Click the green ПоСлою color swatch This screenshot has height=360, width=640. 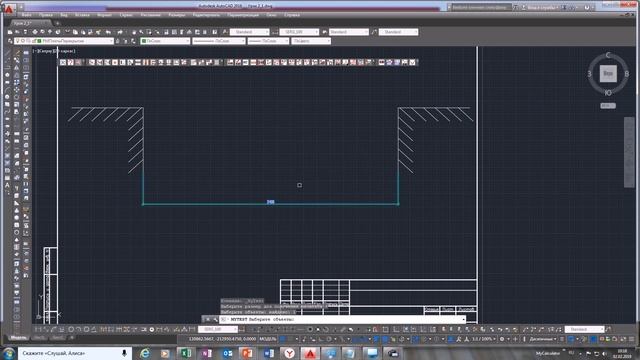[144, 41]
